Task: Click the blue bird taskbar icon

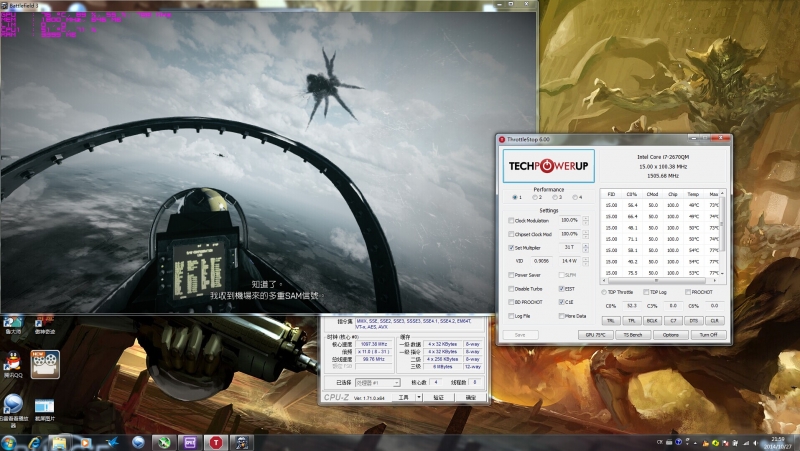Action: coord(112,443)
